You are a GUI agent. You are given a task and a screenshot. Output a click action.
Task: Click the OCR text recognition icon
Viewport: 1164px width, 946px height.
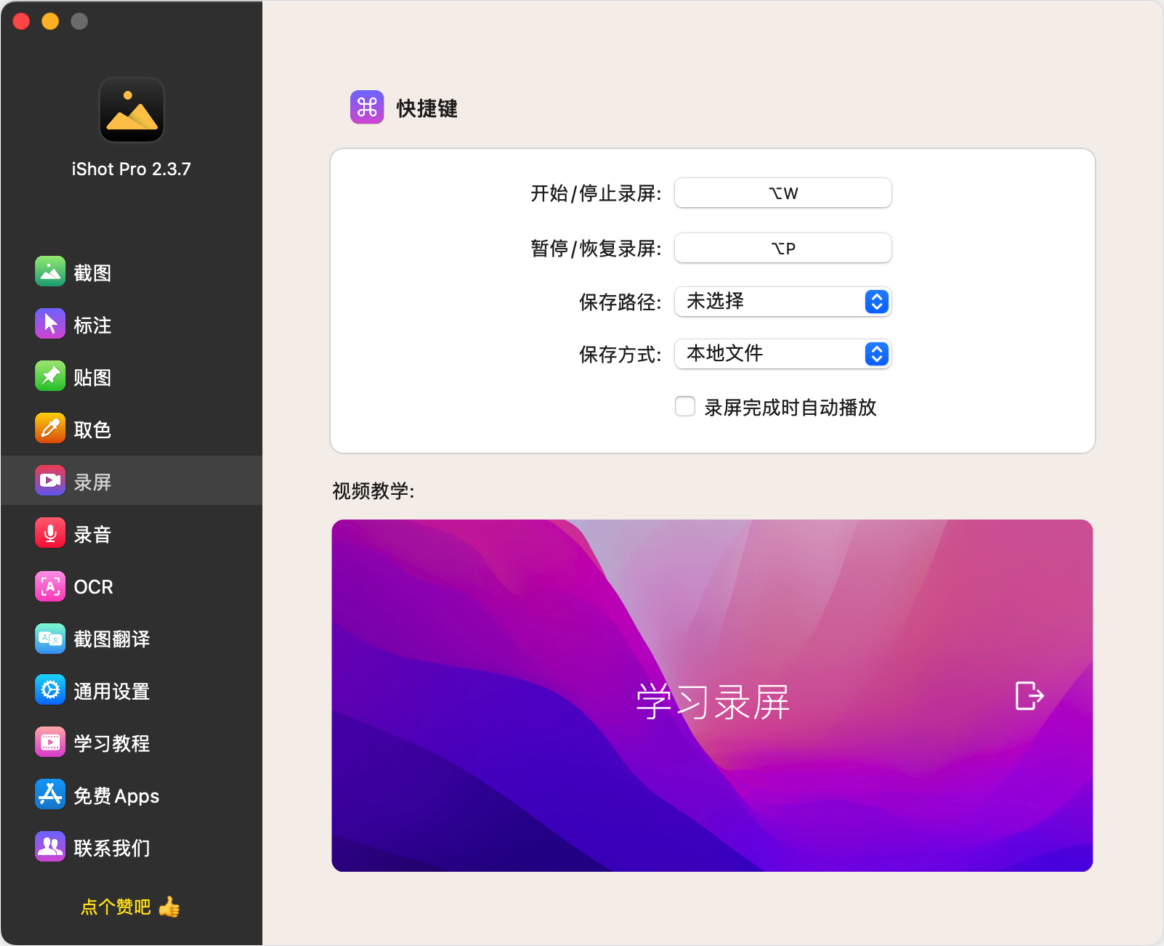[50, 586]
